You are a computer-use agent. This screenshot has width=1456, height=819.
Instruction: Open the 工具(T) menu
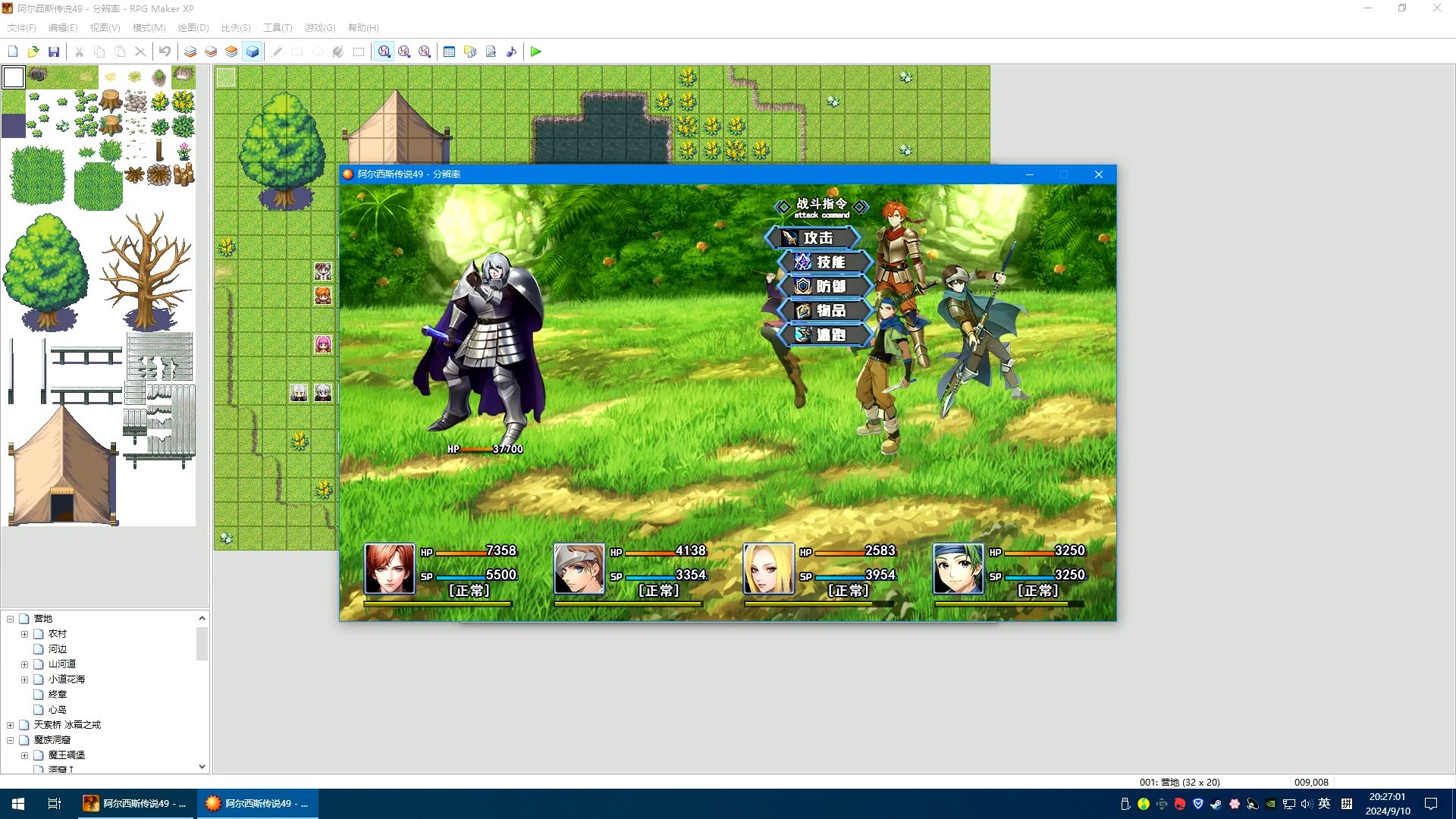[277, 27]
